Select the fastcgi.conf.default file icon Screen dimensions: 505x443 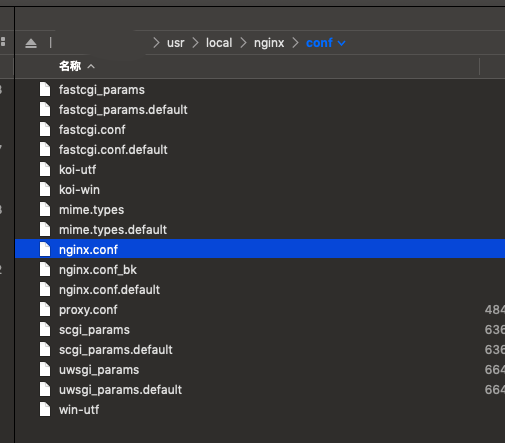pos(45,150)
